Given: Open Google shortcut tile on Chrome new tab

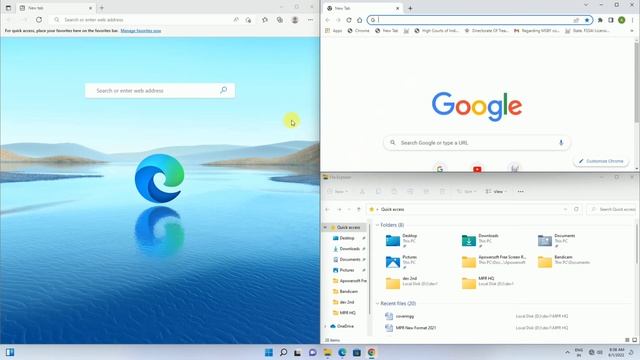Looking at the screenshot, I should [440, 169].
